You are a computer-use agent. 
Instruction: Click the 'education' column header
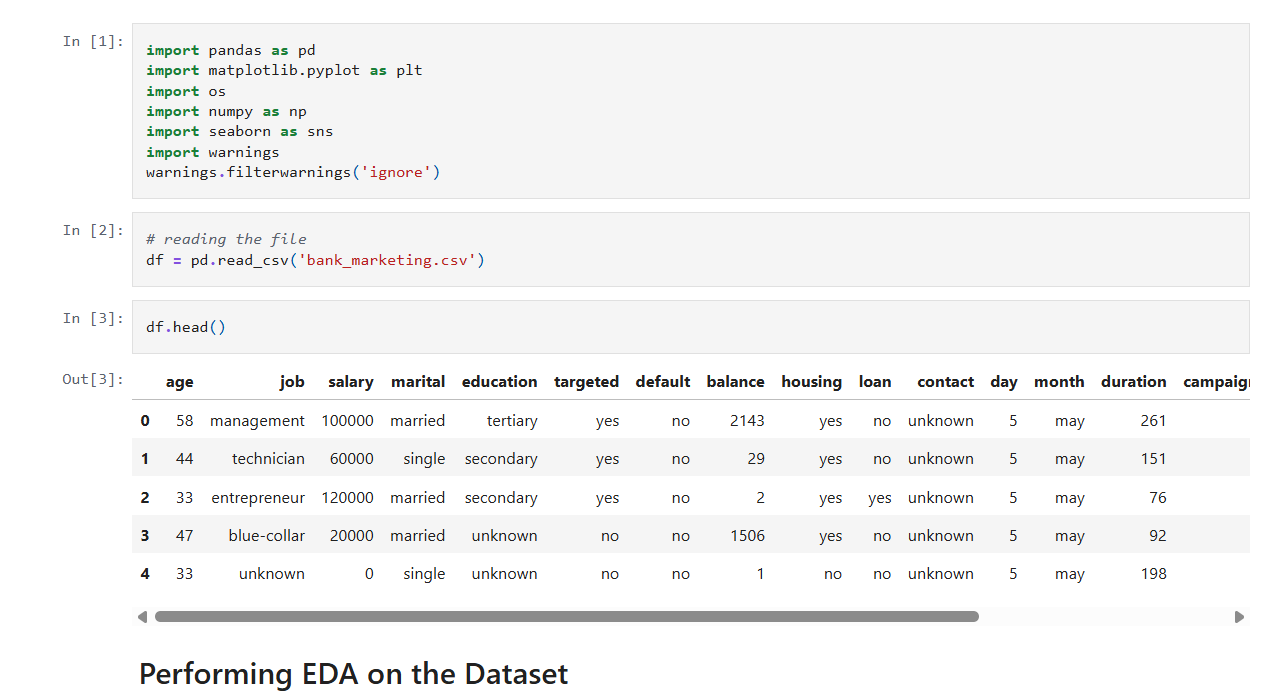click(x=500, y=382)
